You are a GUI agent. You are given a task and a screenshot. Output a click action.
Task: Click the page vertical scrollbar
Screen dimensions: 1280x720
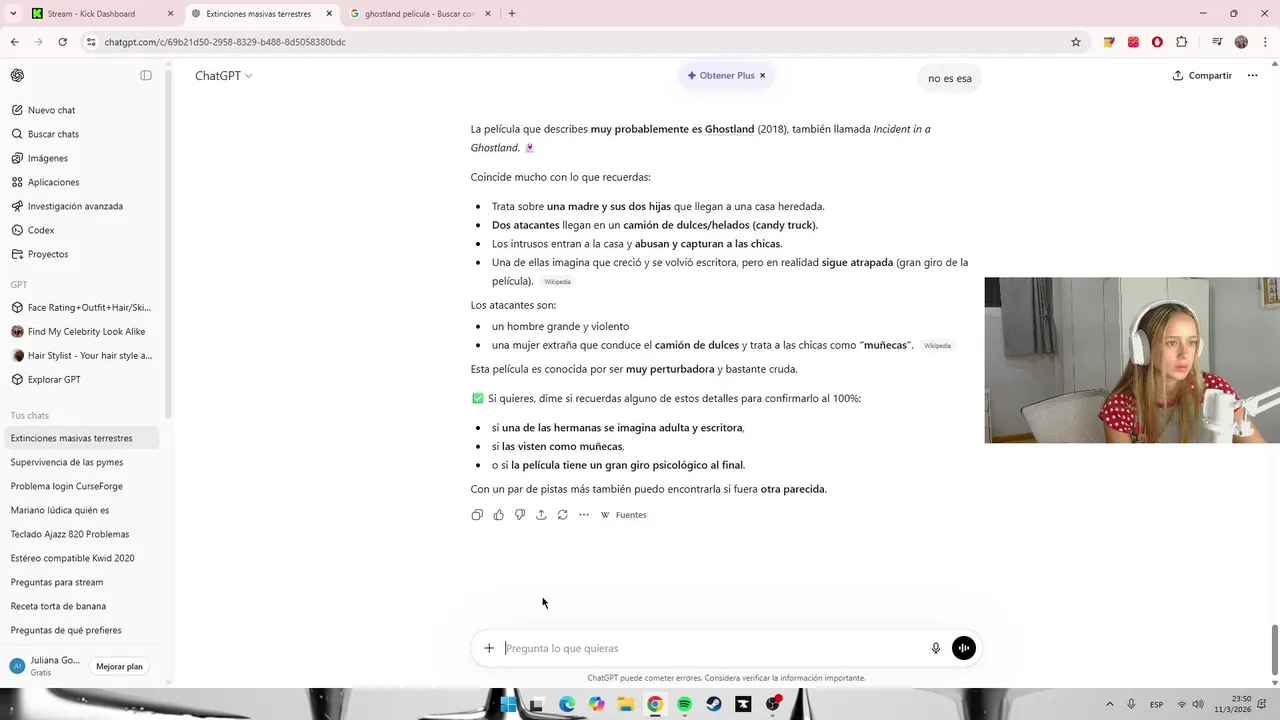[x=1274, y=650]
